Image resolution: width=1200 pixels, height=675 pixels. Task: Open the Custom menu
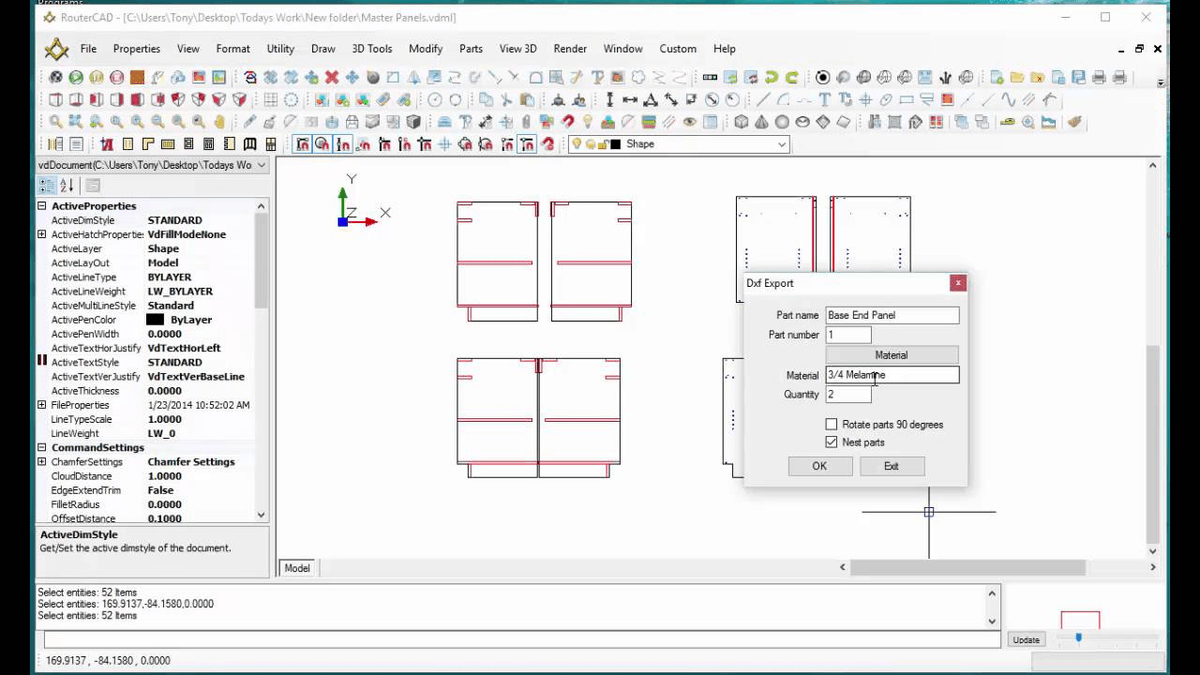click(678, 48)
